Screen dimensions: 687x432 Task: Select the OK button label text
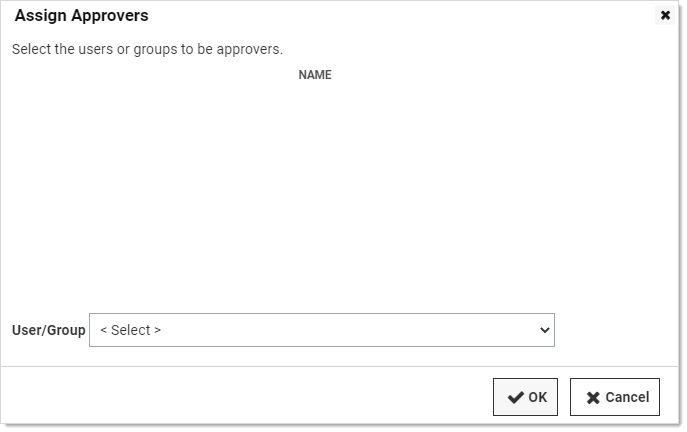[537, 397]
